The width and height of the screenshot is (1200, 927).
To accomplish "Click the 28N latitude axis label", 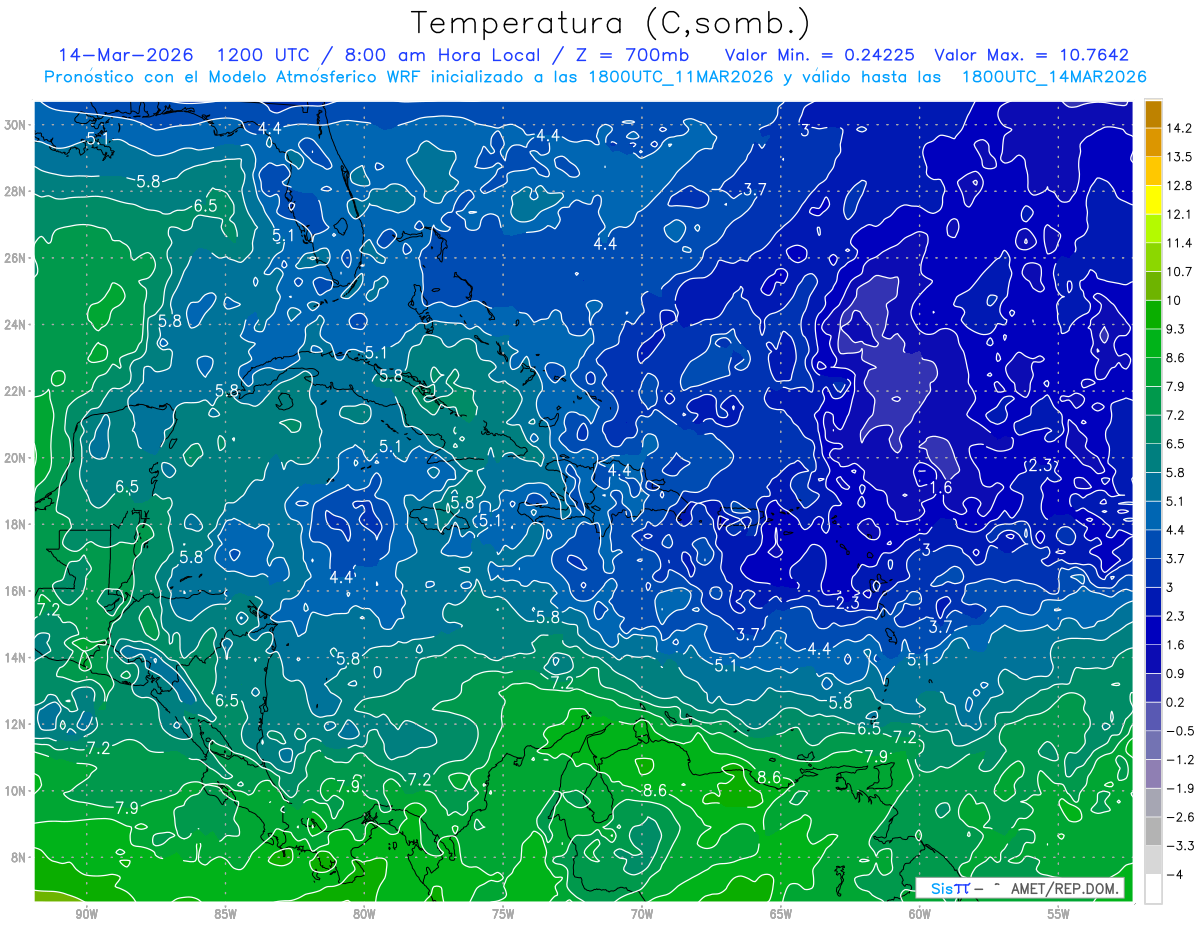I will pos(17,191).
